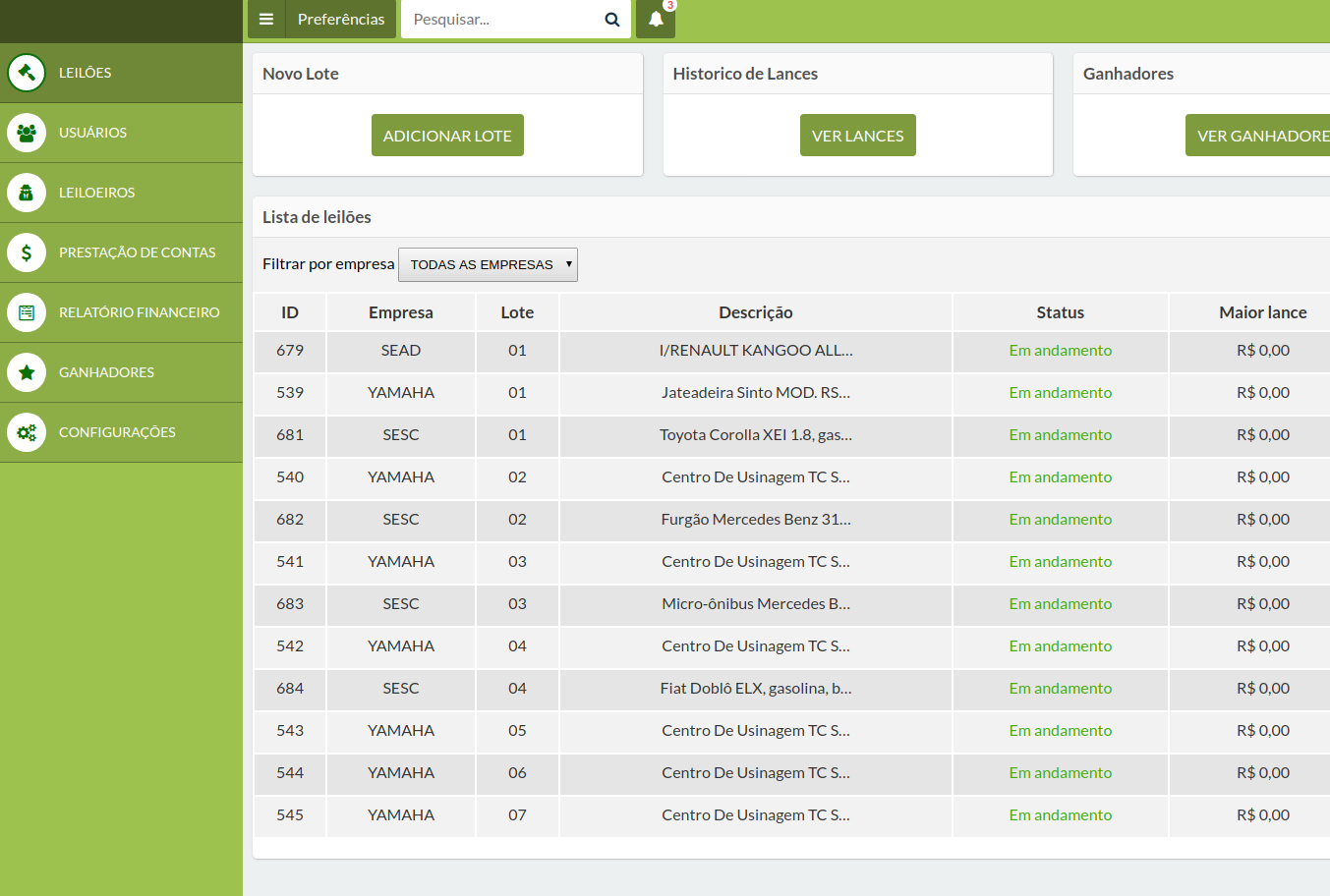The image size is (1330, 896).
Task: Select row with ID 679
Action: 792,351
